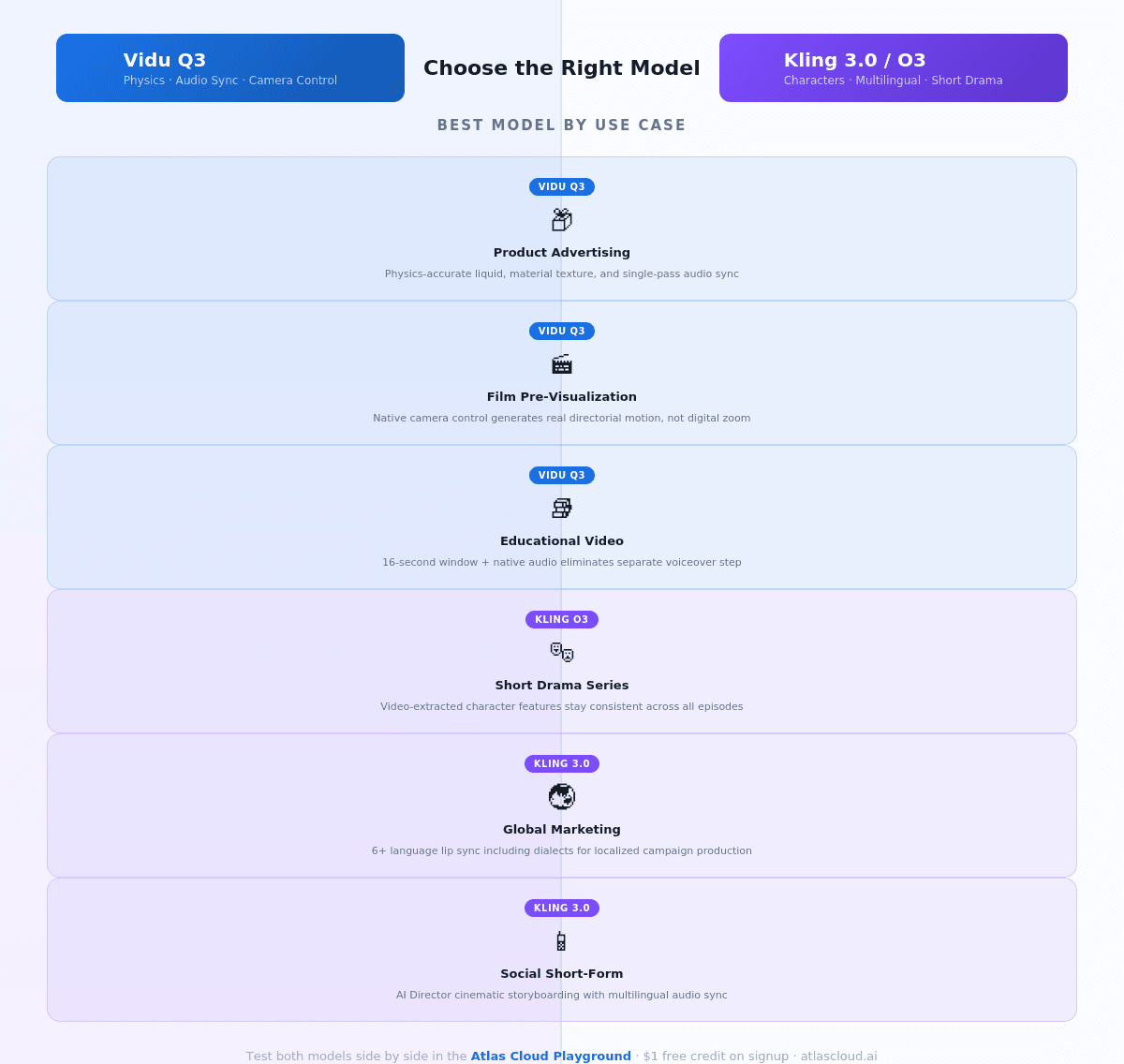Click the Vidu Q3 badge above Film Pre-Visualization
The height and width of the screenshot is (1064, 1124).
pyautogui.click(x=562, y=331)
